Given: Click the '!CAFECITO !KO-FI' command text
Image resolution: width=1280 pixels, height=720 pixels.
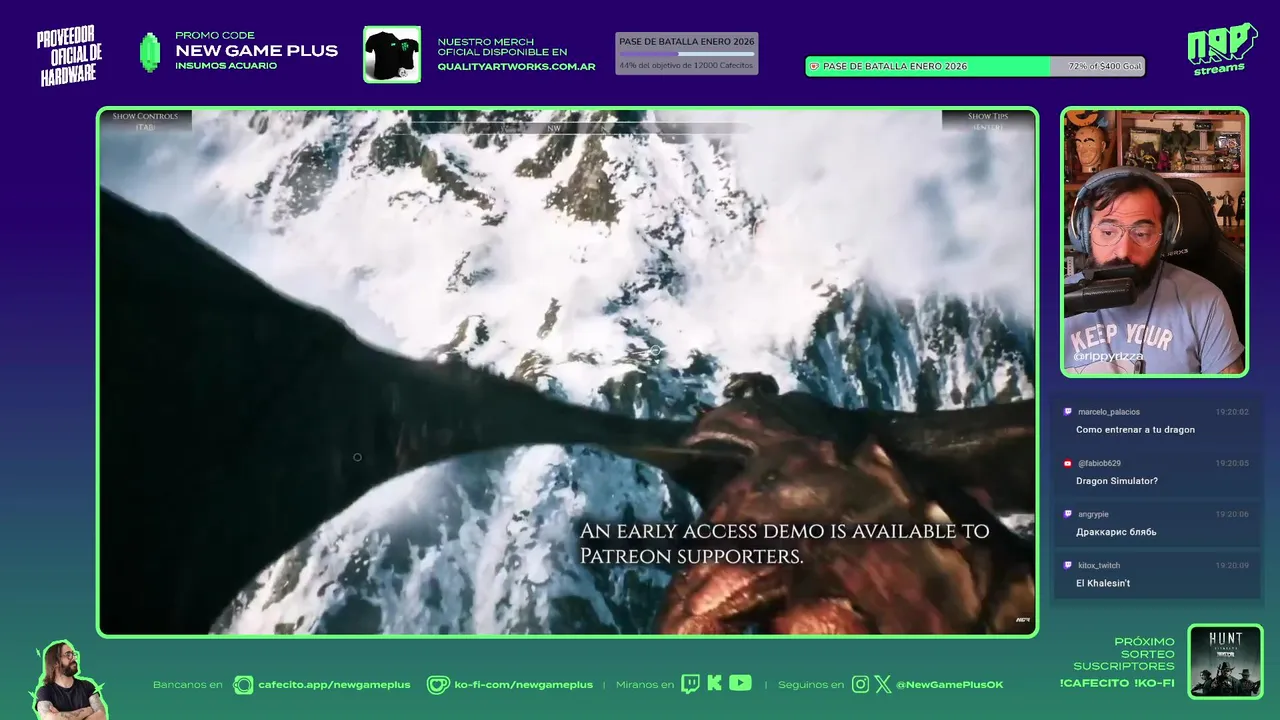Looking at the screenshot, I should 1117,683.
